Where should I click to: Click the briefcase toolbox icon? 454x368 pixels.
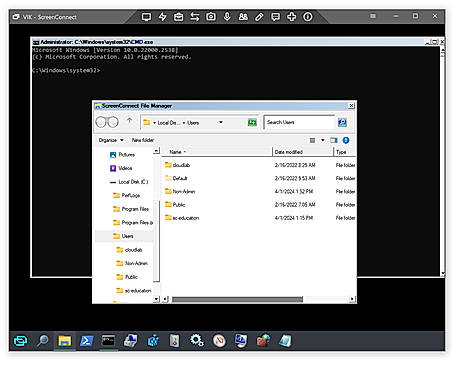[x=179, y=17]
